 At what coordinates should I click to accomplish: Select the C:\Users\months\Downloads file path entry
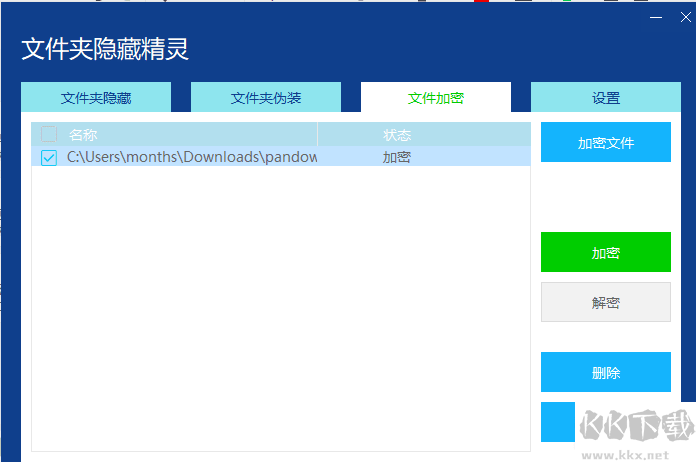coord(192,157)
